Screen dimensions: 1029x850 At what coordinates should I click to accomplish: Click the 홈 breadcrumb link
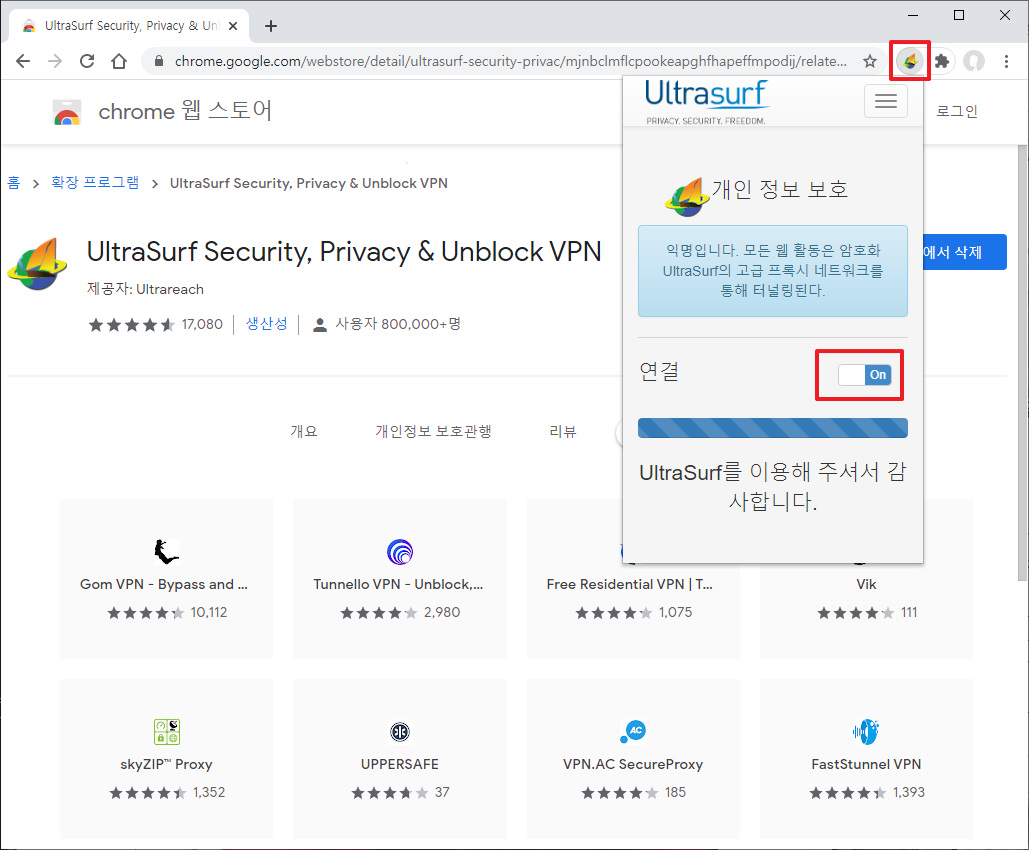point(14,182)
